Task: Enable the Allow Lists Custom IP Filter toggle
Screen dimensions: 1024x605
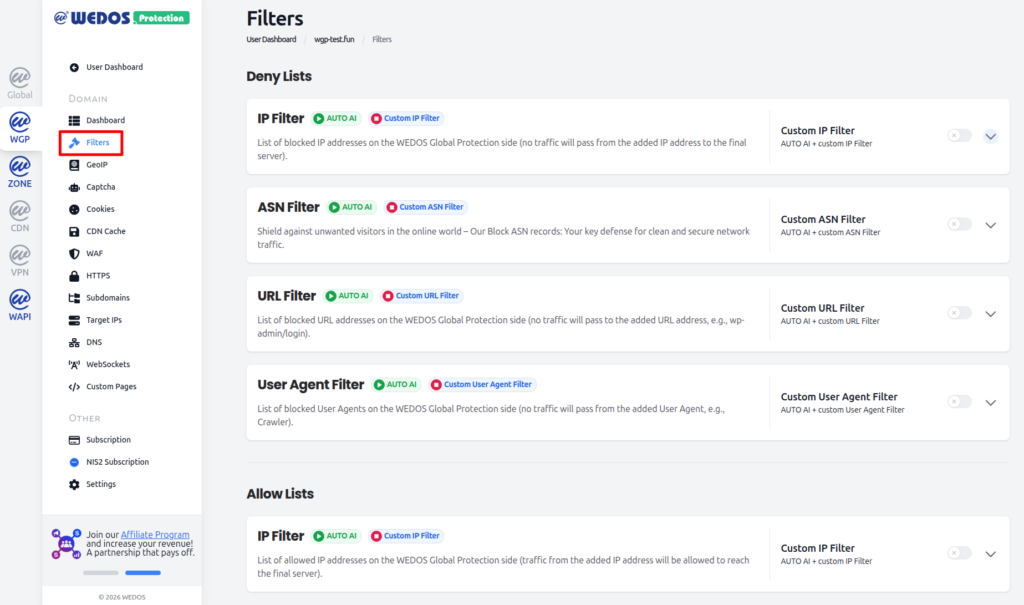Action: 959,553
